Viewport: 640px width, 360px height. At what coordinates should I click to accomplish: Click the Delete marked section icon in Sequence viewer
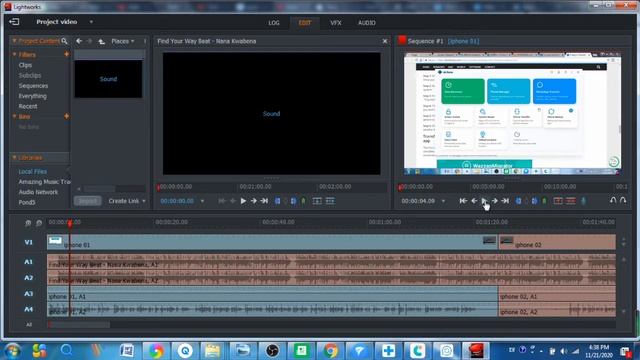click(571, 201)
